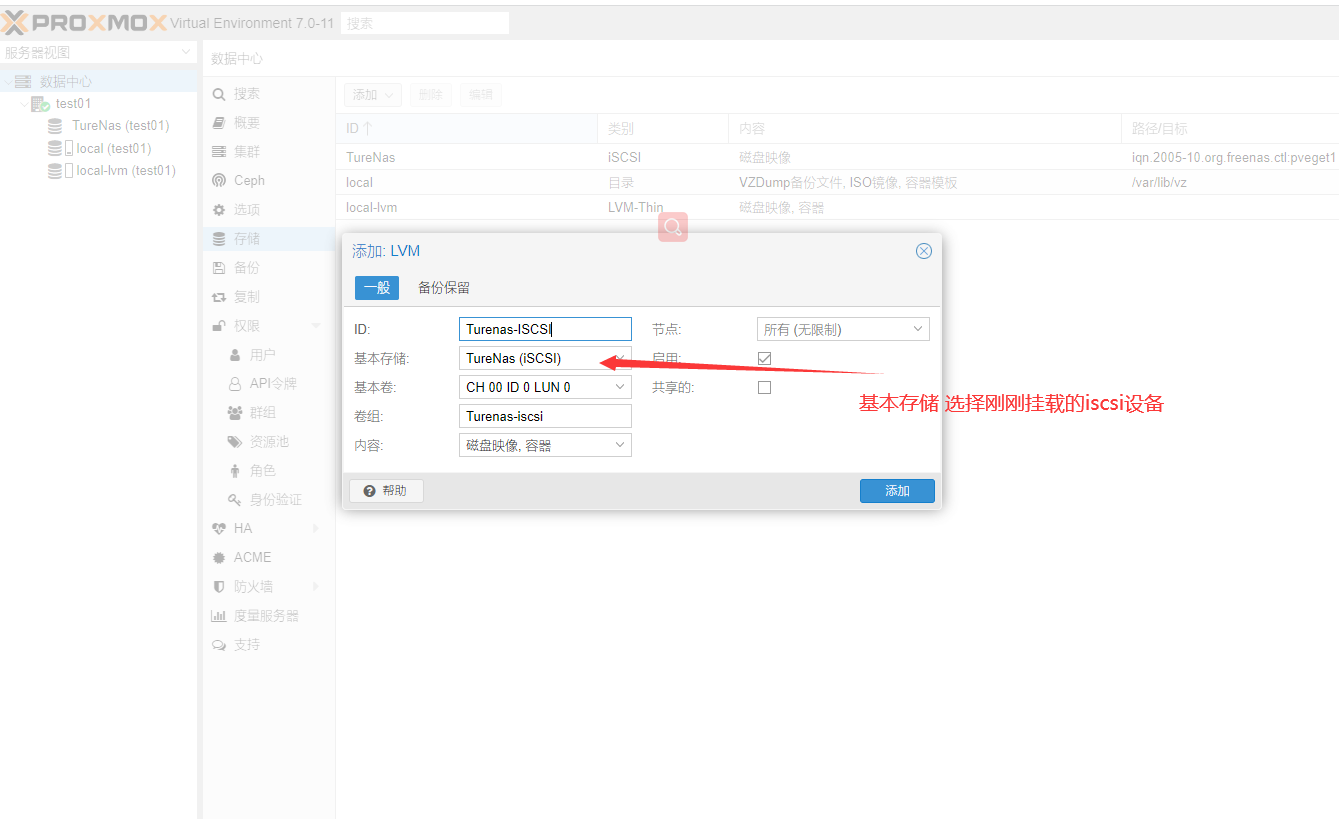Collapse the 数据中心 tree node
Viewport: 1339px width, 819px height.
(8, 82)
